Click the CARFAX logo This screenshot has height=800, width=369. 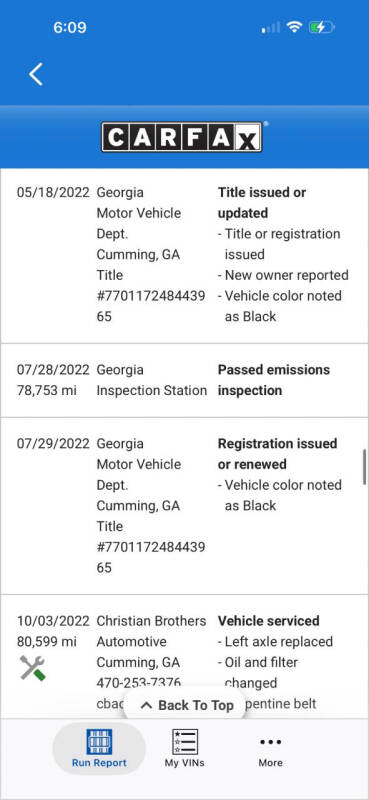tap(182, 137)
